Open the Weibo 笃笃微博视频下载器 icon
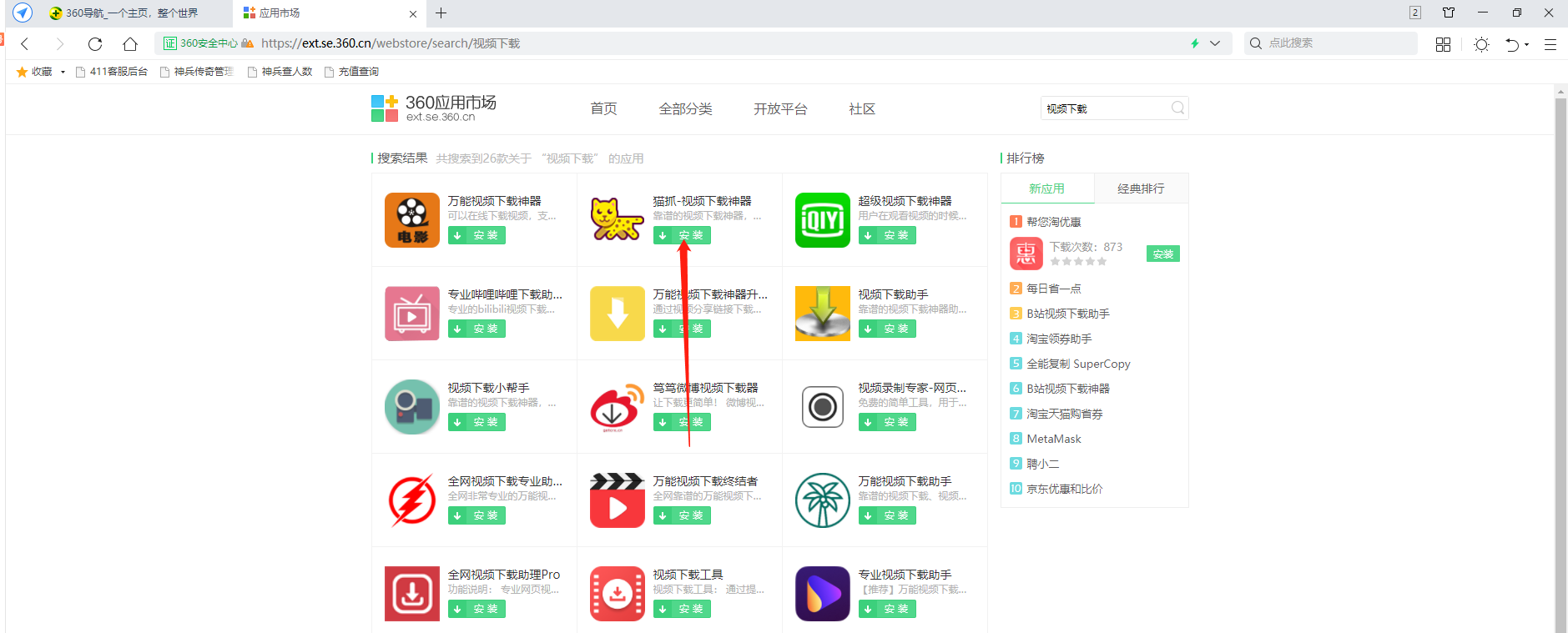The image size is (1568, 633). (x=618, y=407)
